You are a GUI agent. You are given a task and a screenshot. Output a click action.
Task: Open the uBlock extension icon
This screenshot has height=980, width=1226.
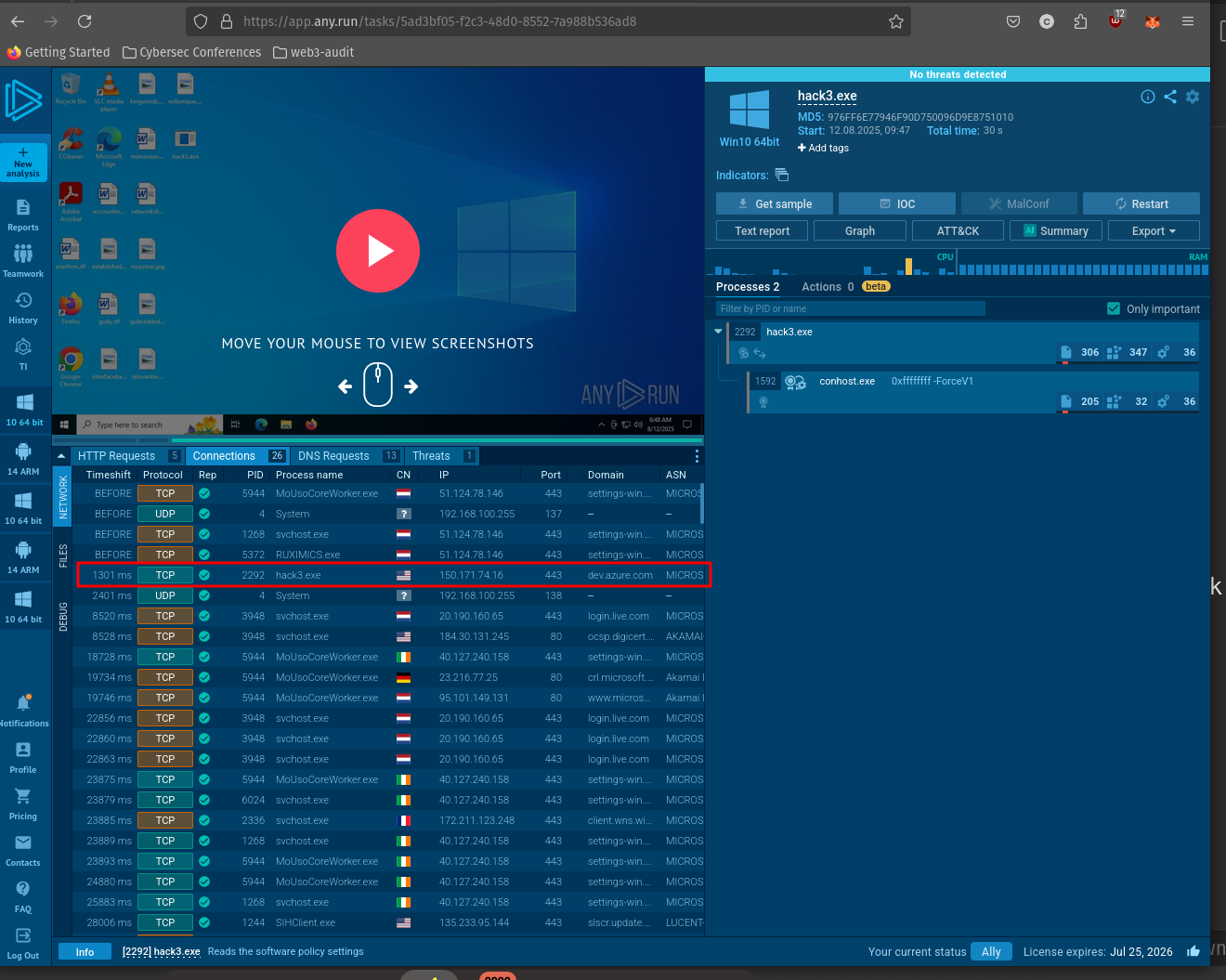point(1115,20)
